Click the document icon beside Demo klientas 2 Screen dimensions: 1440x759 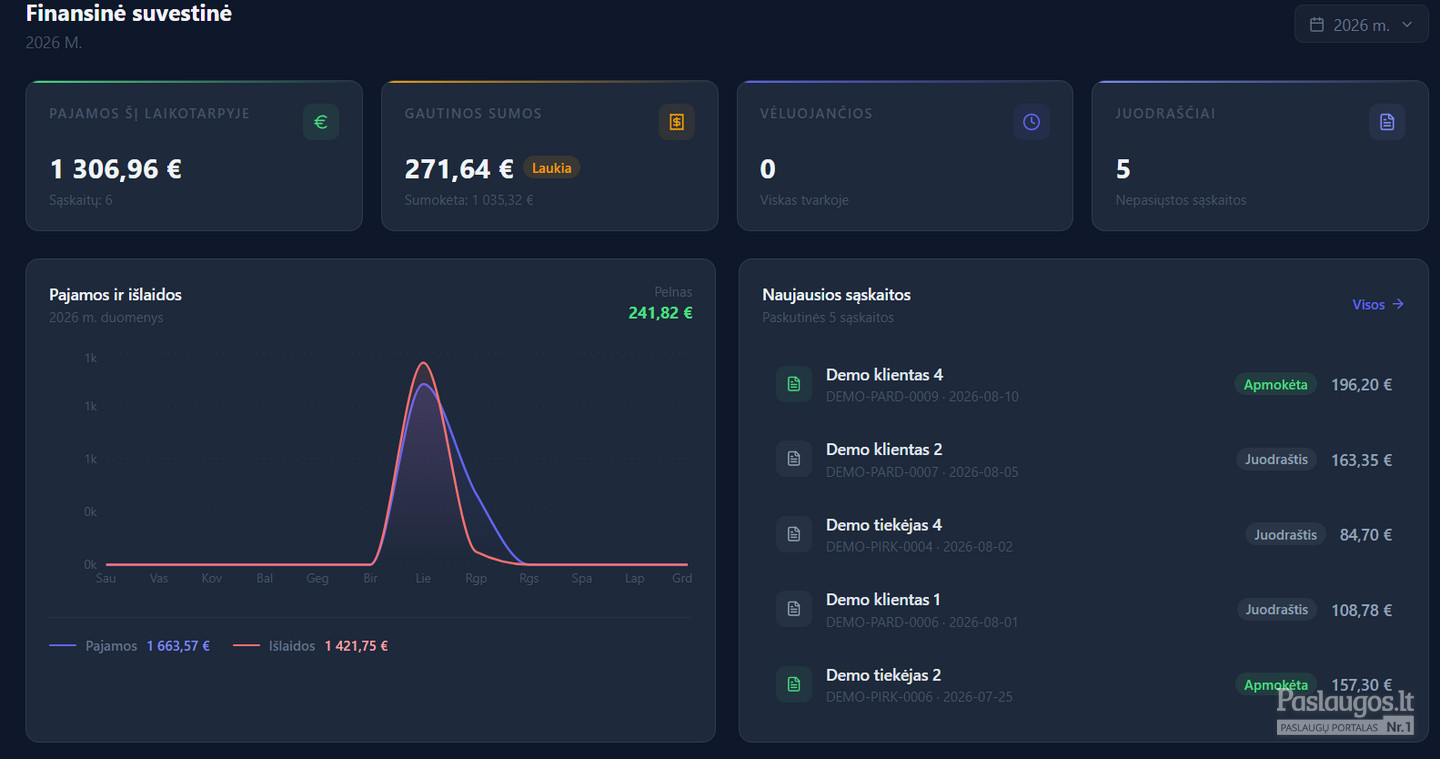coord(794,459)
